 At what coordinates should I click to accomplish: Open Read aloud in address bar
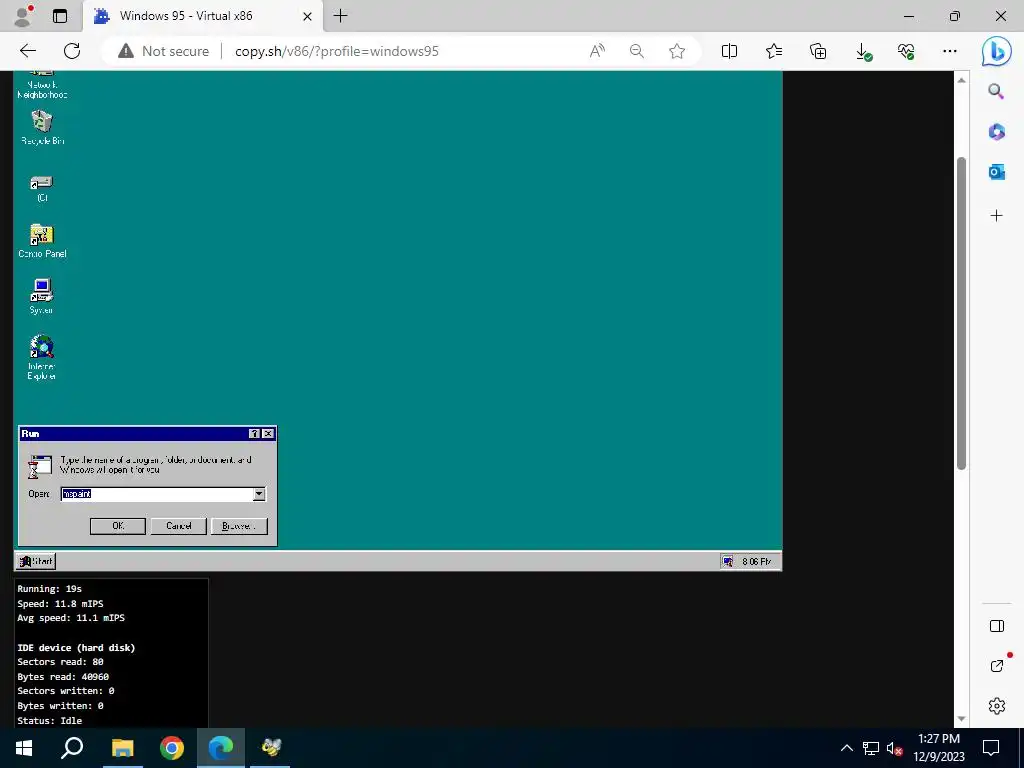[597, 51]
